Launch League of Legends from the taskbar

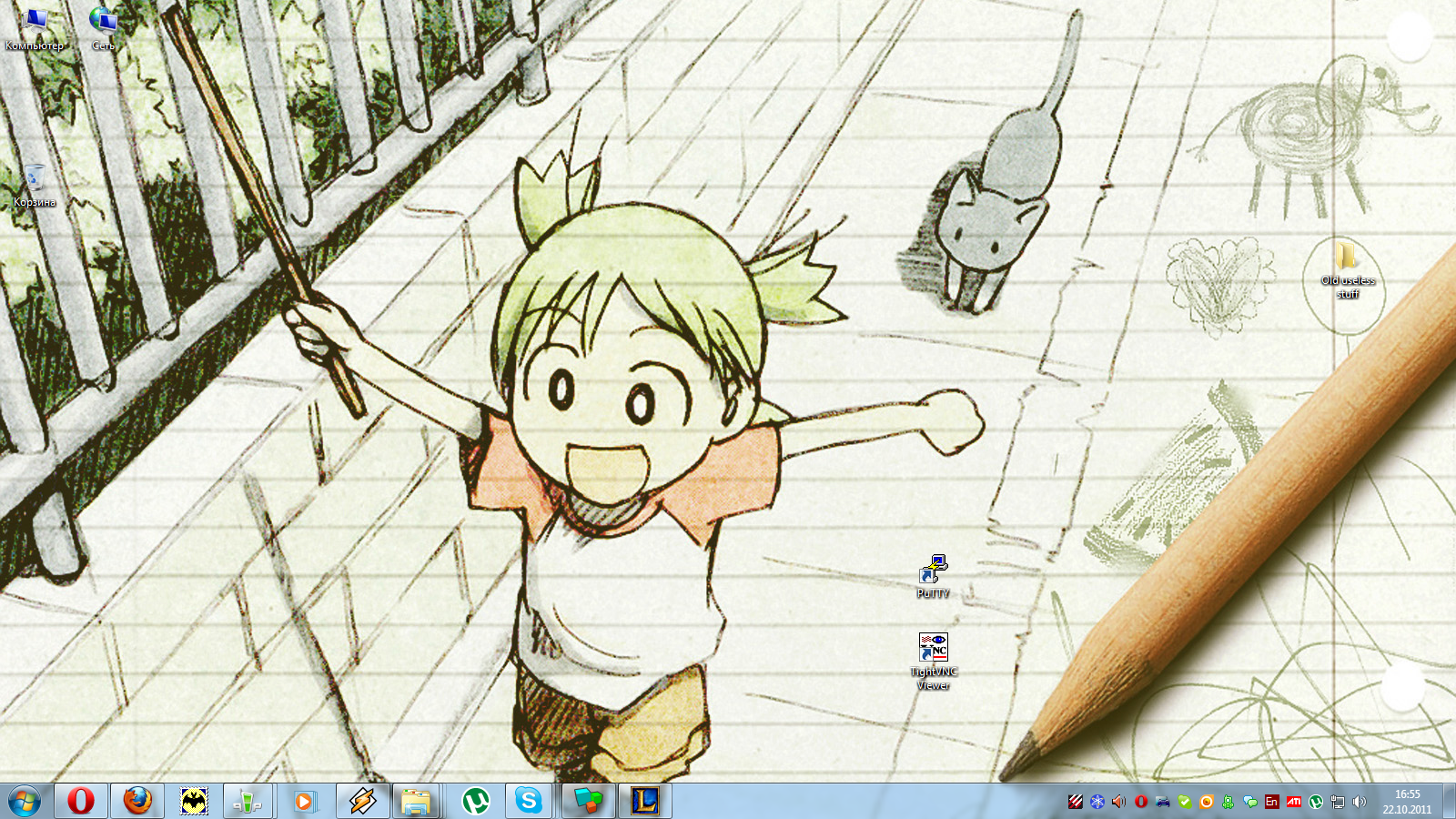[x=645, y=801]
